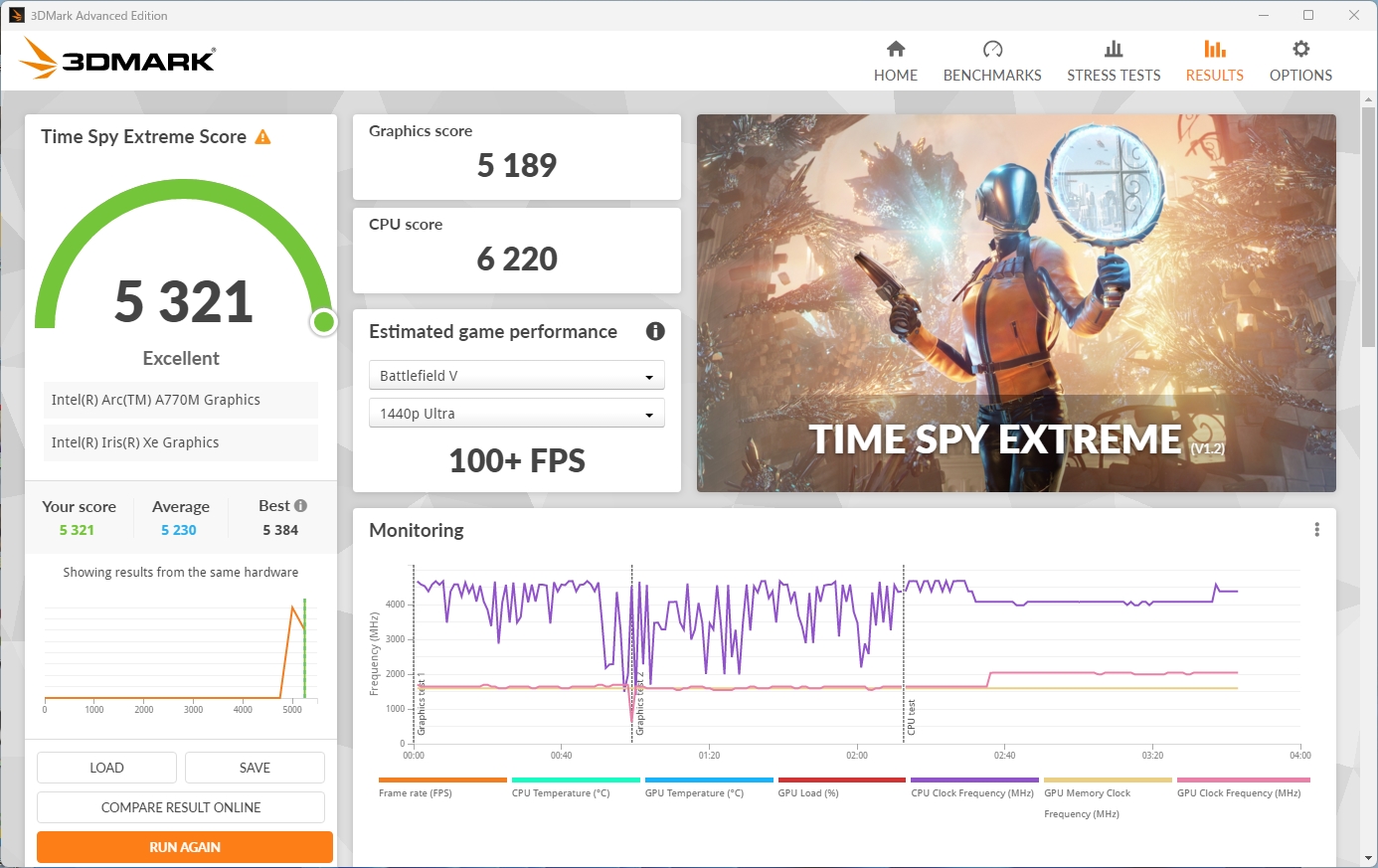
Task: Click the Intel(R) Iris(R) Xe Graphics entry
Action: [x=181, y=442]
